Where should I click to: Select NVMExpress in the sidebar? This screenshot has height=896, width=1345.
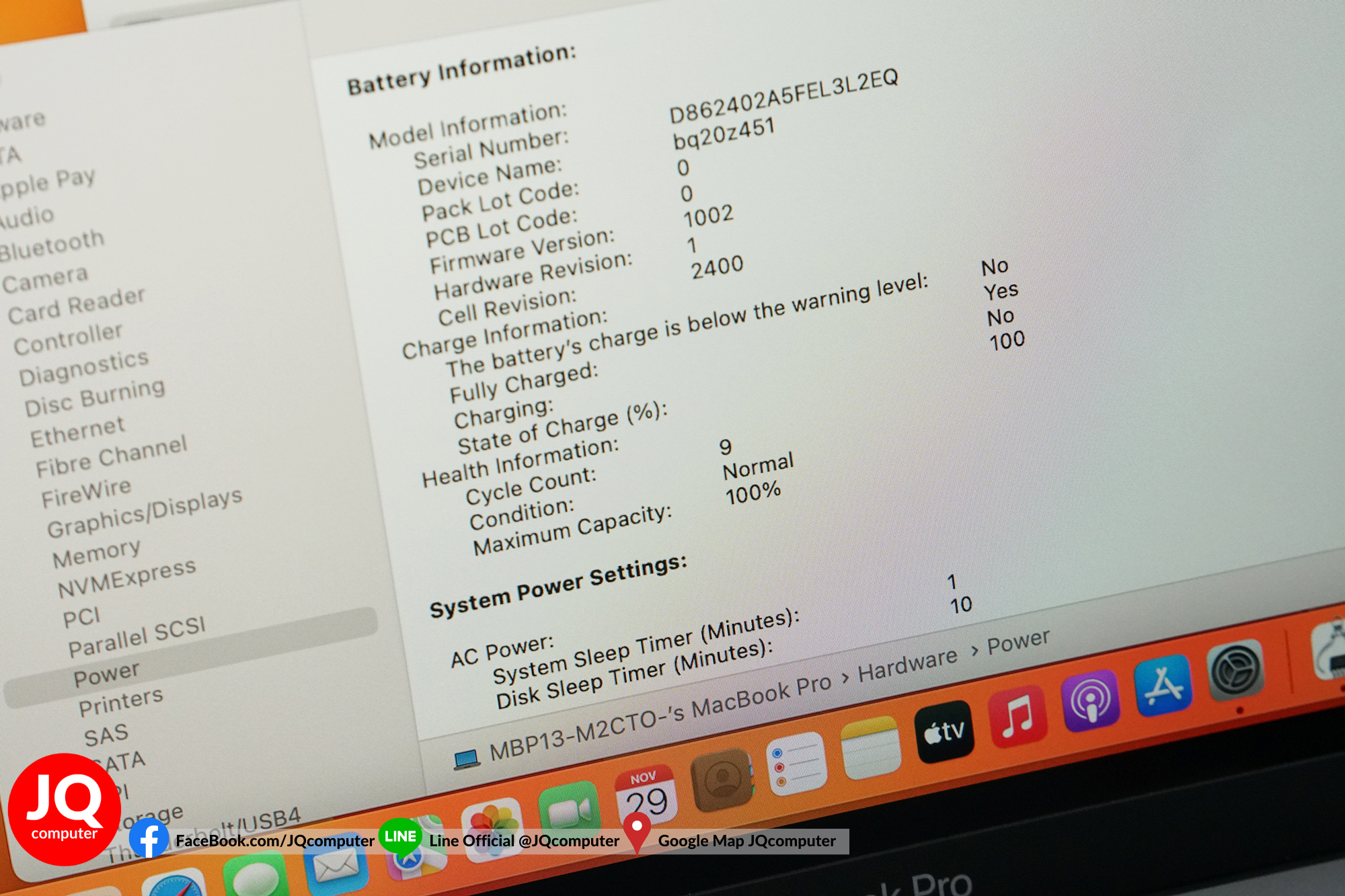pos(126,578)
